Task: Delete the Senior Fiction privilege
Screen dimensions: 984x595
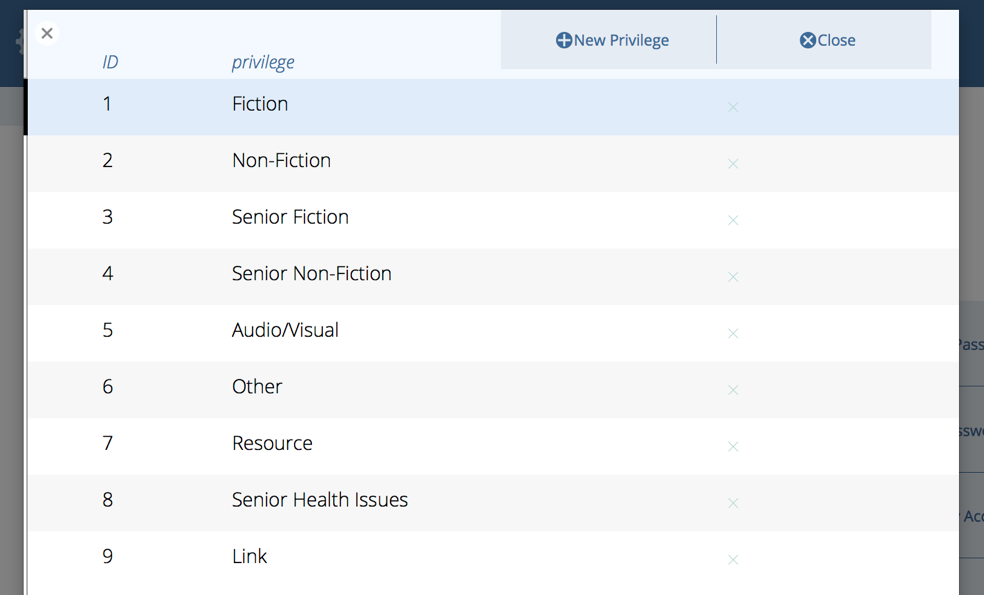Action: coord(733,220)
